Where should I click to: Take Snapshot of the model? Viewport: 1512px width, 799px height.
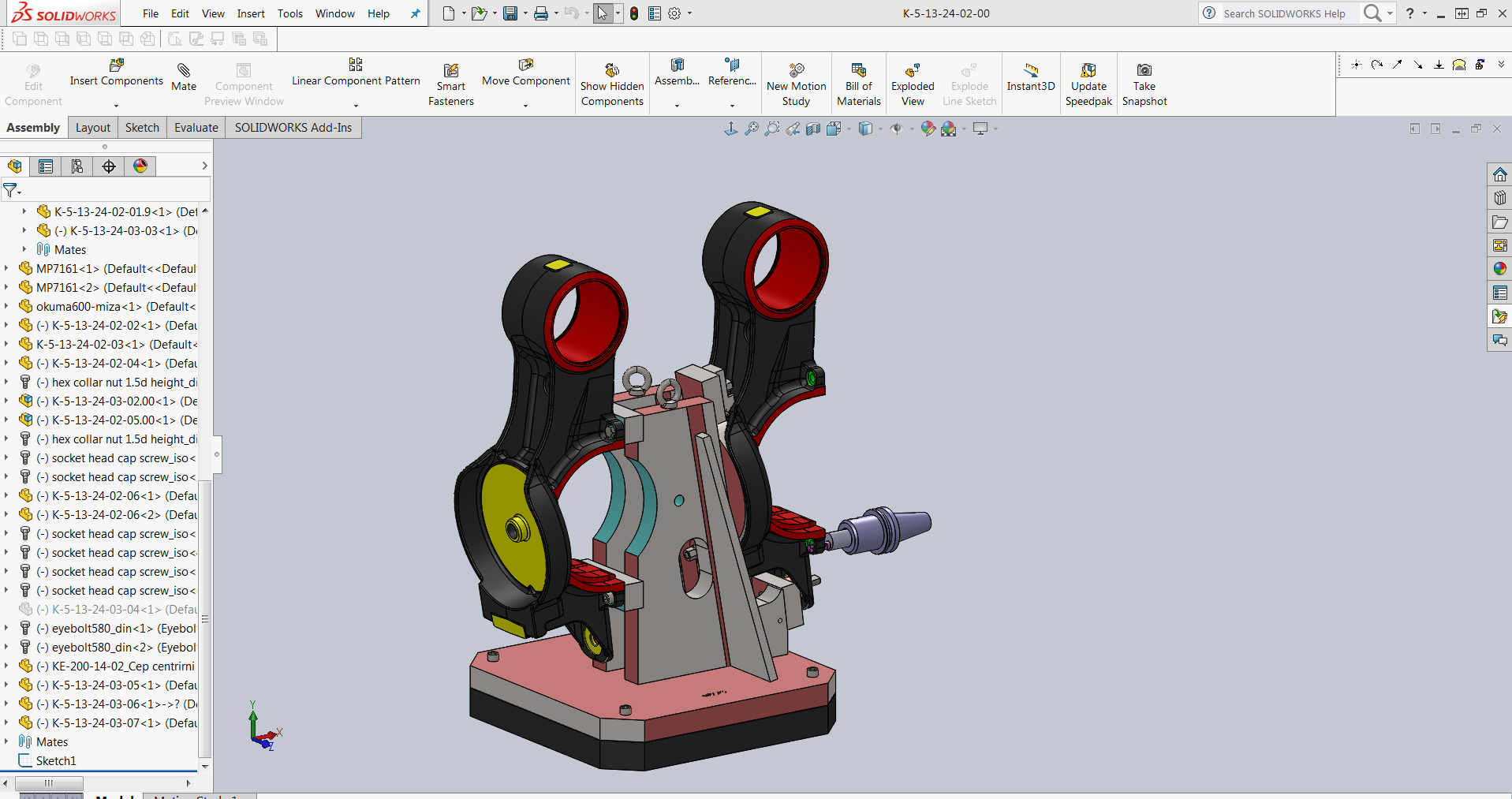(x=1144, y=85)
